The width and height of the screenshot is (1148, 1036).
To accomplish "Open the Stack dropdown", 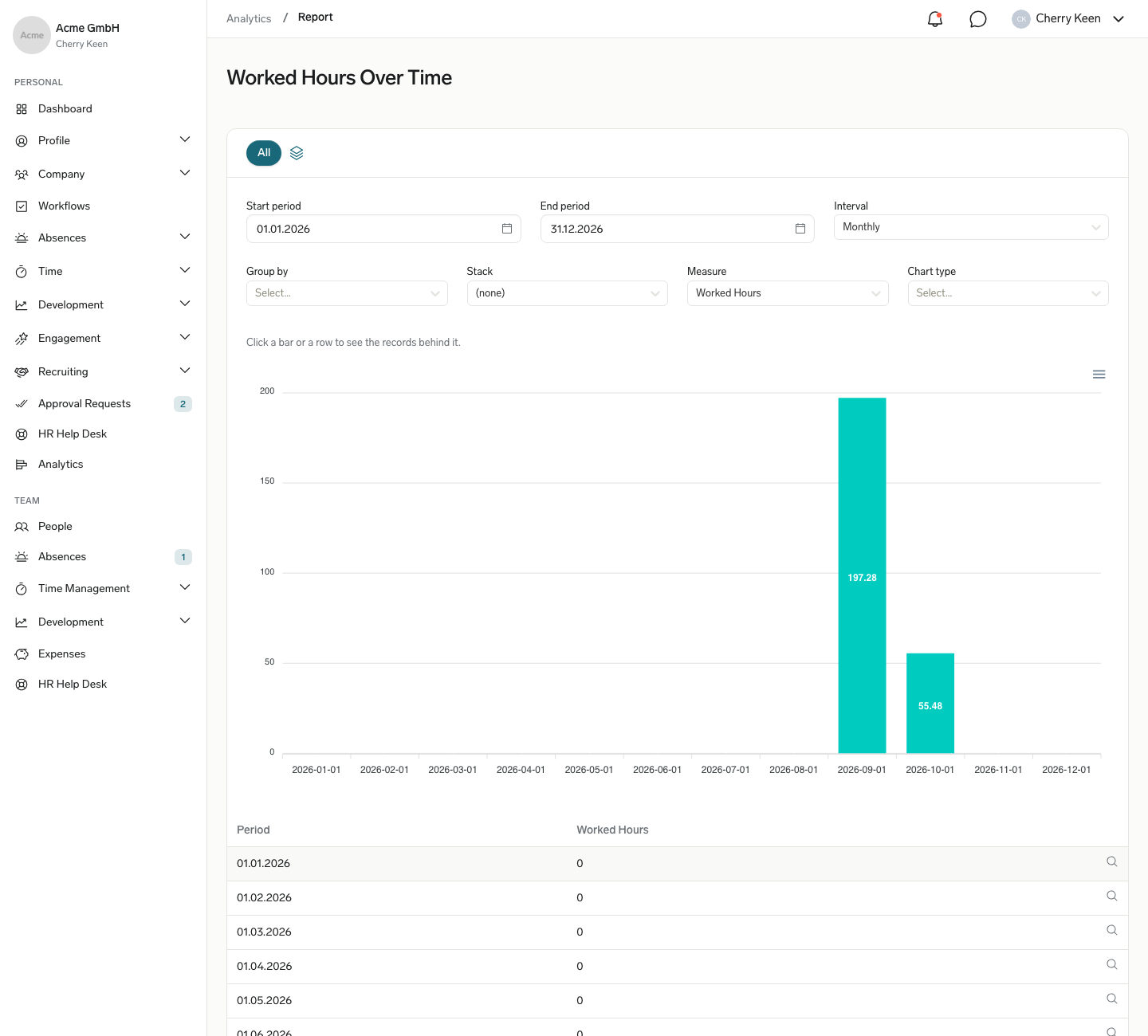I will (x=567, y=293).
